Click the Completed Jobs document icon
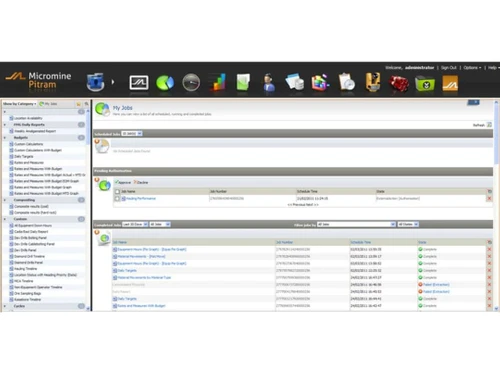Image resolution: width=500 pixels, height=375 pixels. click(103, 238)
